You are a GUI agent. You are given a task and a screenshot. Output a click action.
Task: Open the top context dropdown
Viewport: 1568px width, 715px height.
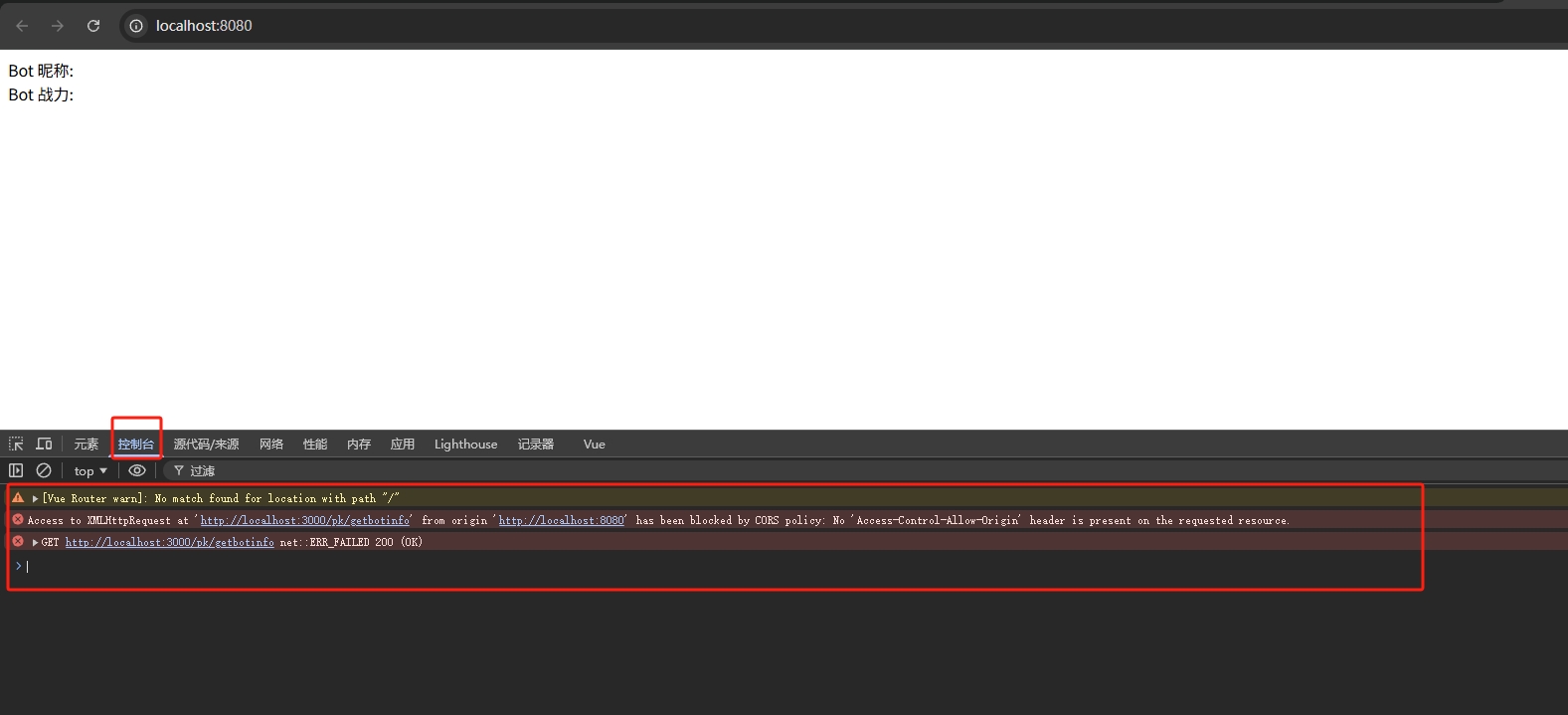tap(90, 471)
